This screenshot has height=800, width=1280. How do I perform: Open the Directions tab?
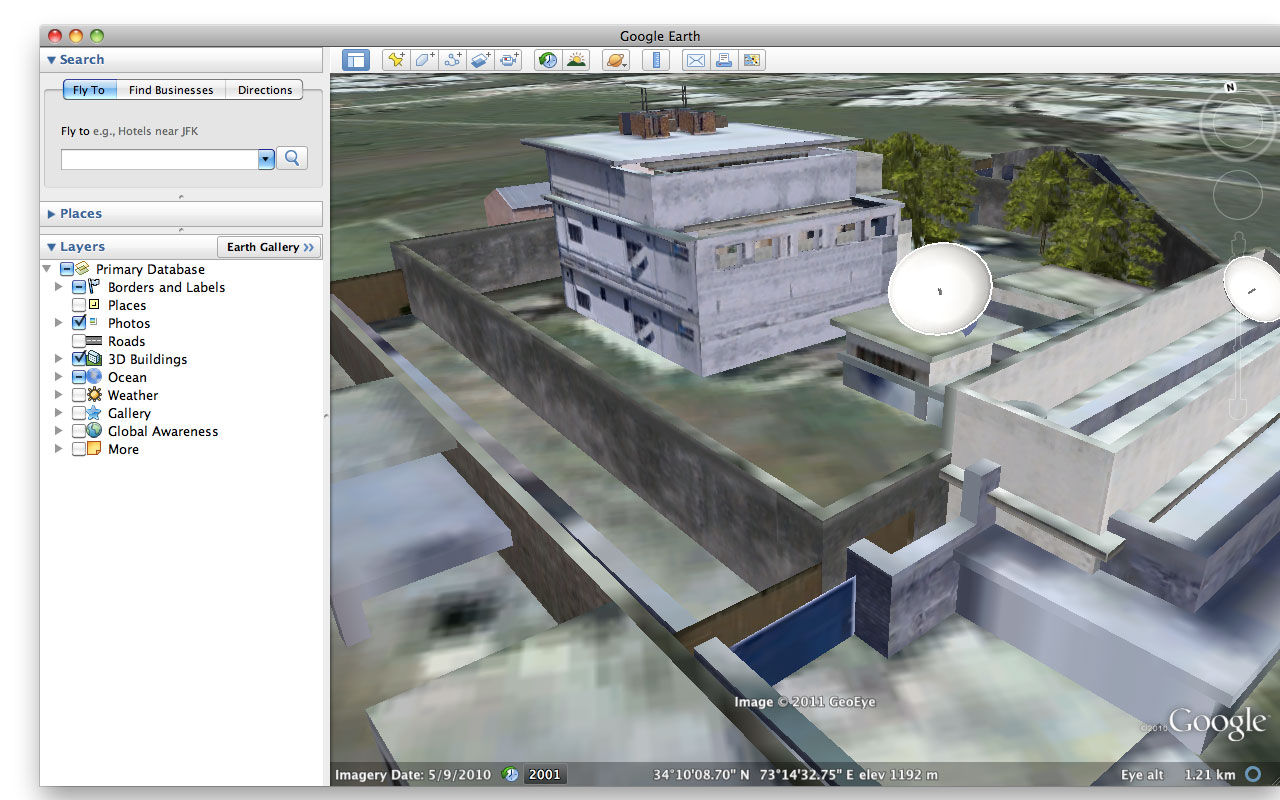coord(263,89)
